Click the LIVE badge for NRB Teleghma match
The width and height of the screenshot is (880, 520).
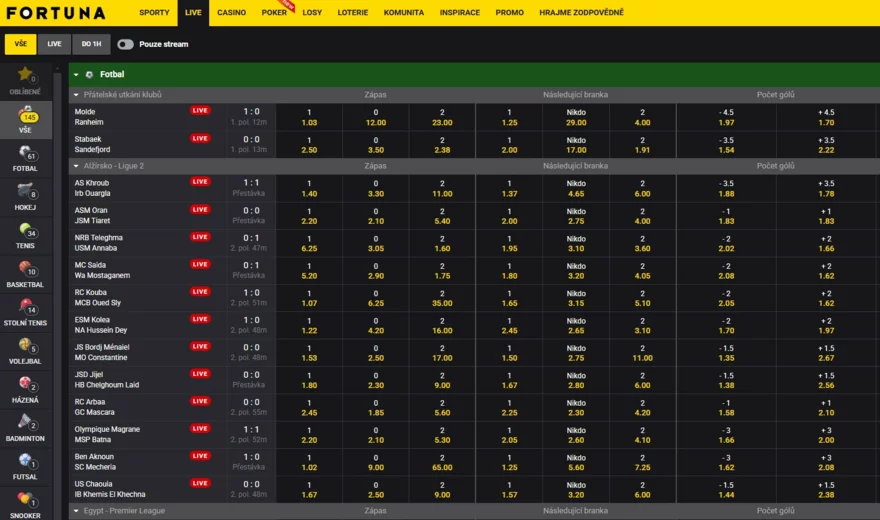[x=200, y=237]
